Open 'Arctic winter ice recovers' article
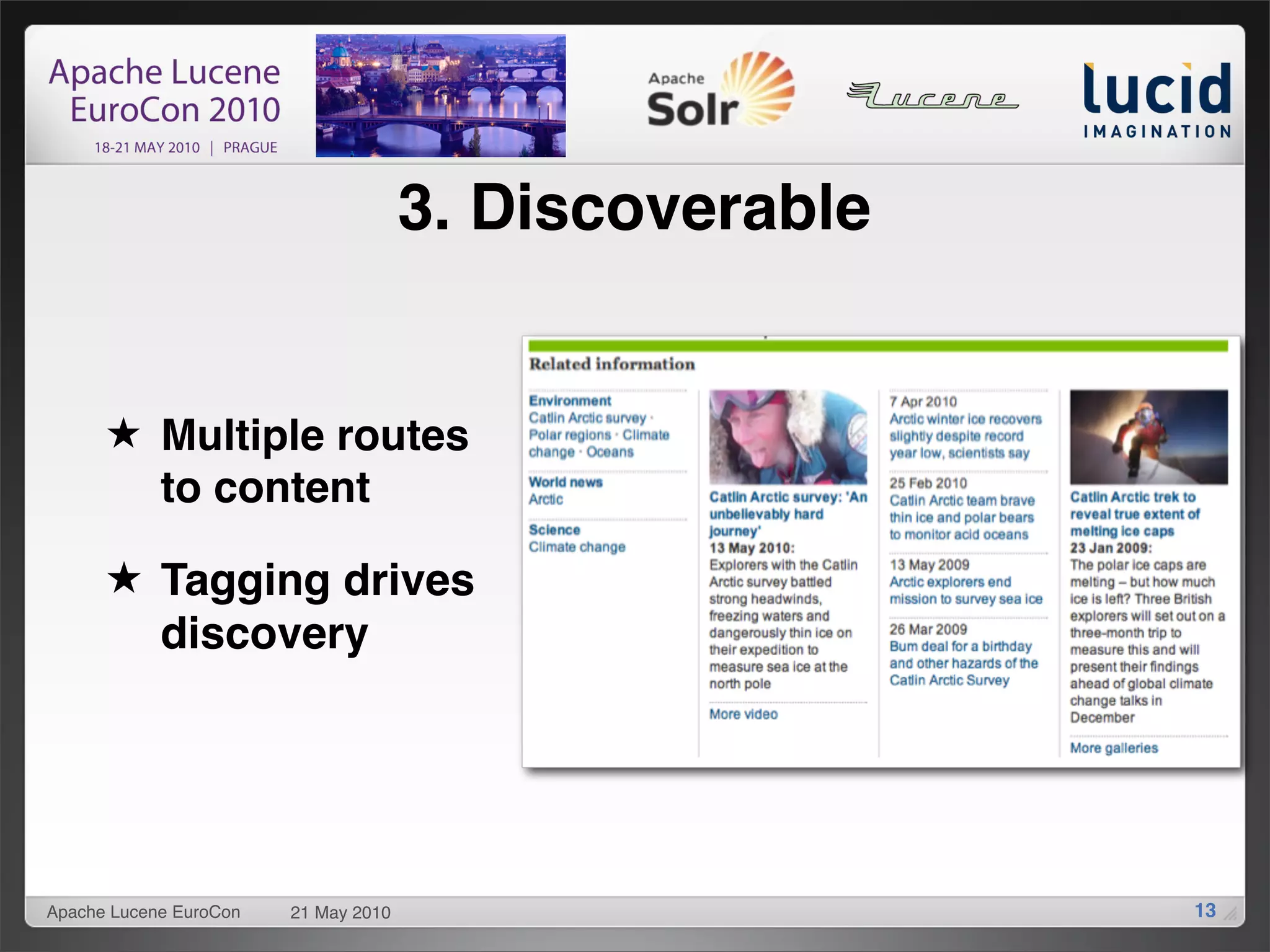The width and height of the screenshot is (1270, 952). pos(966,436)
